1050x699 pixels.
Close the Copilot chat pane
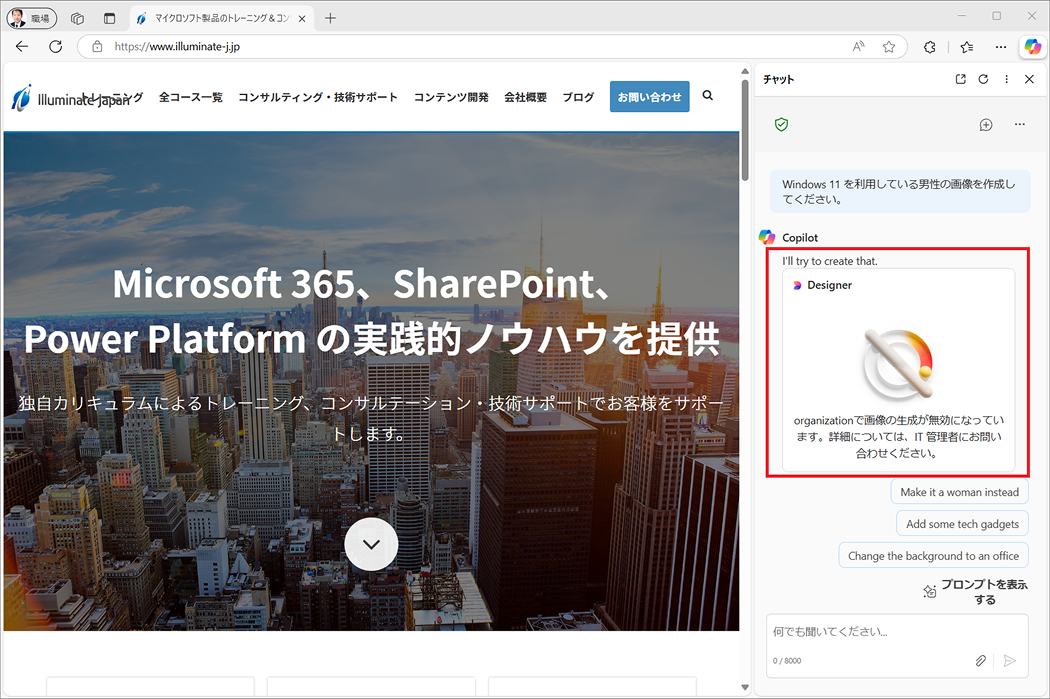tap(1029, 79)
